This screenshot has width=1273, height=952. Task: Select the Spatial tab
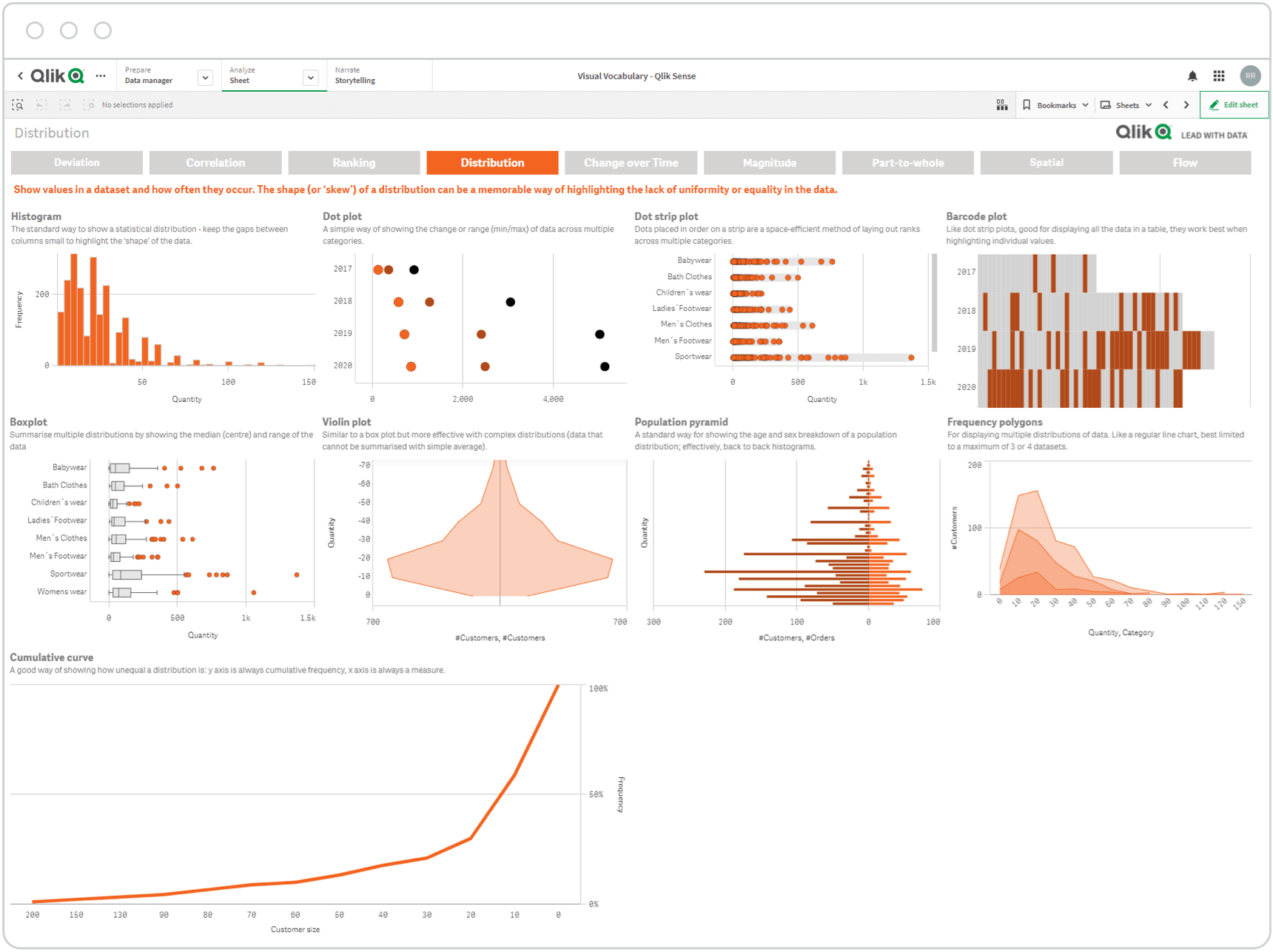click(x=1047, y=162)
